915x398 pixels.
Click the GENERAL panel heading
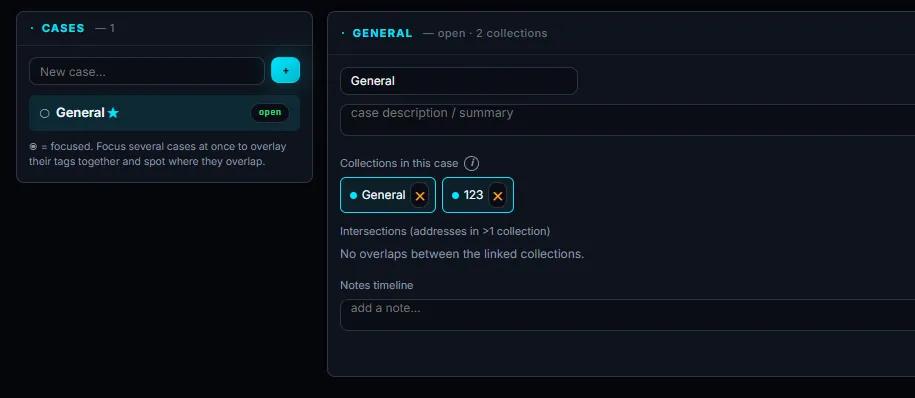pyautogui.click(x=382, y=33)
